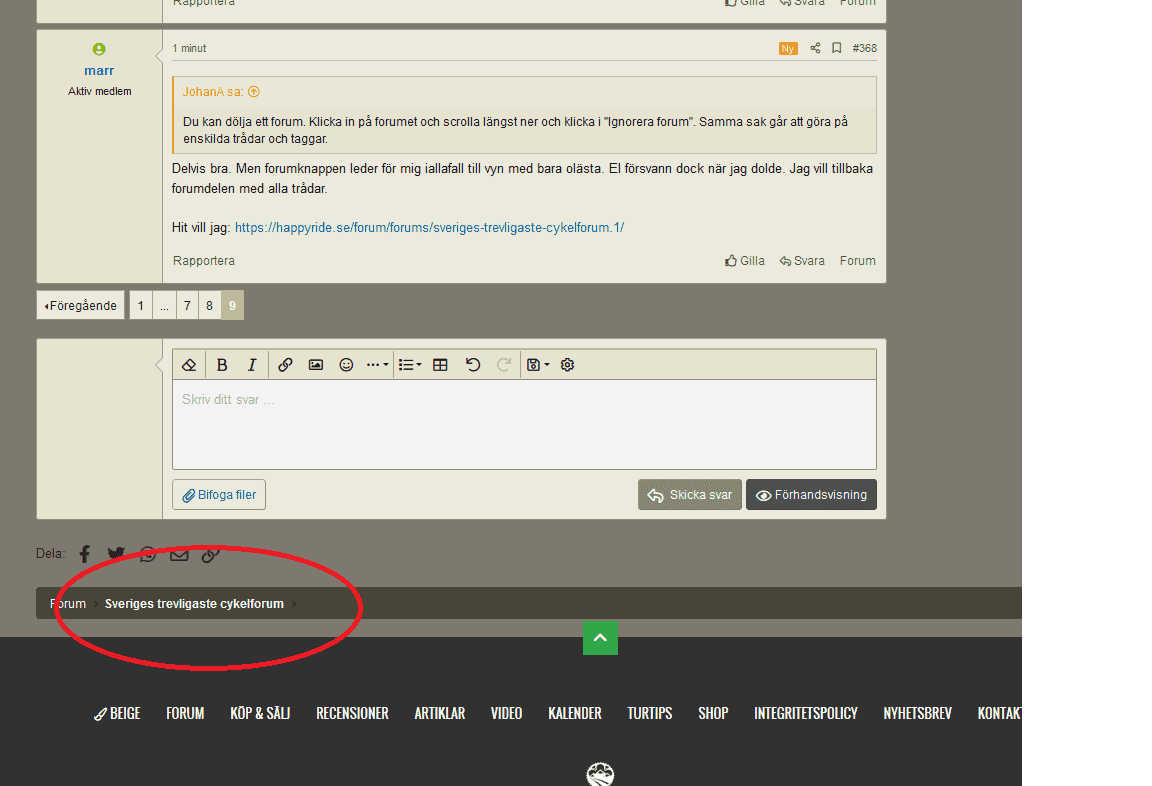Click the undo arrow in the editor
The width and height of the screenshot is (1152, 786).
(x=473, y=365)
